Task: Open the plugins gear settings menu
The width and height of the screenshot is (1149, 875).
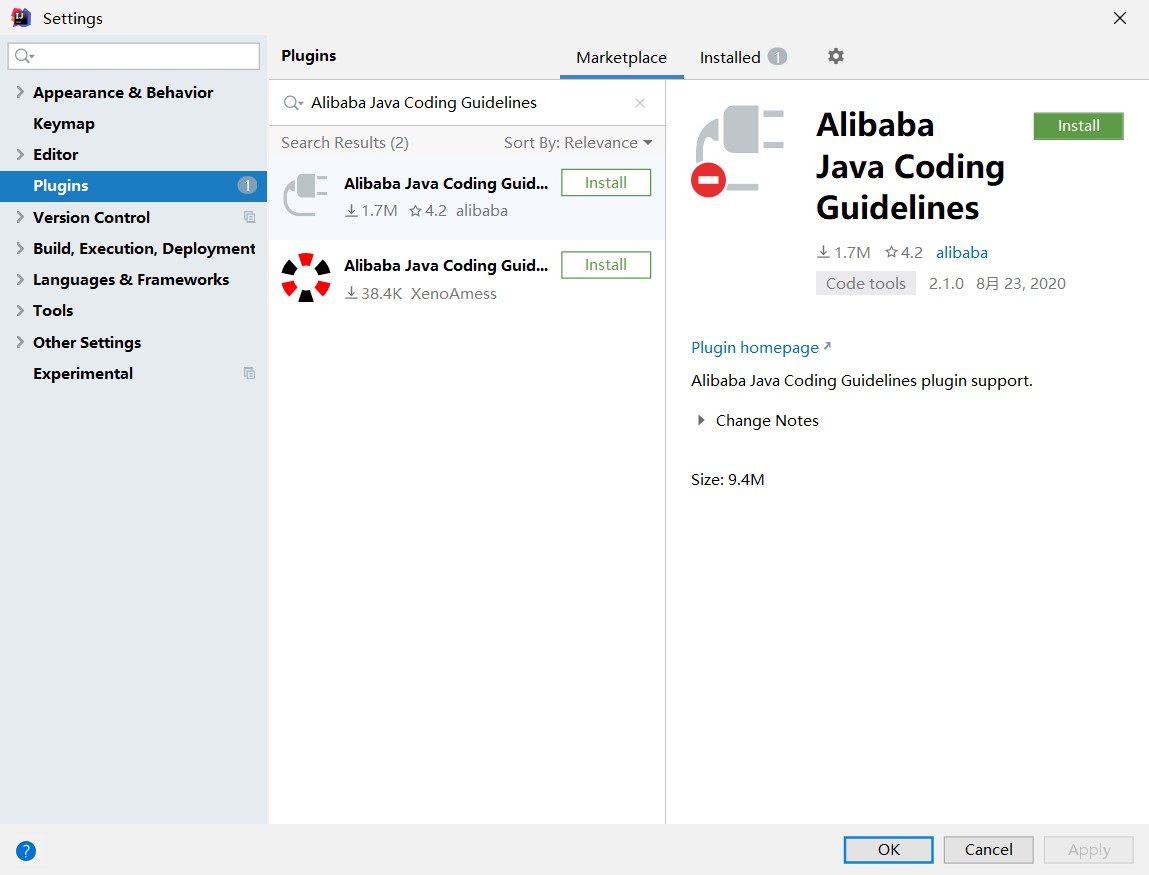Action: point(836,57)
